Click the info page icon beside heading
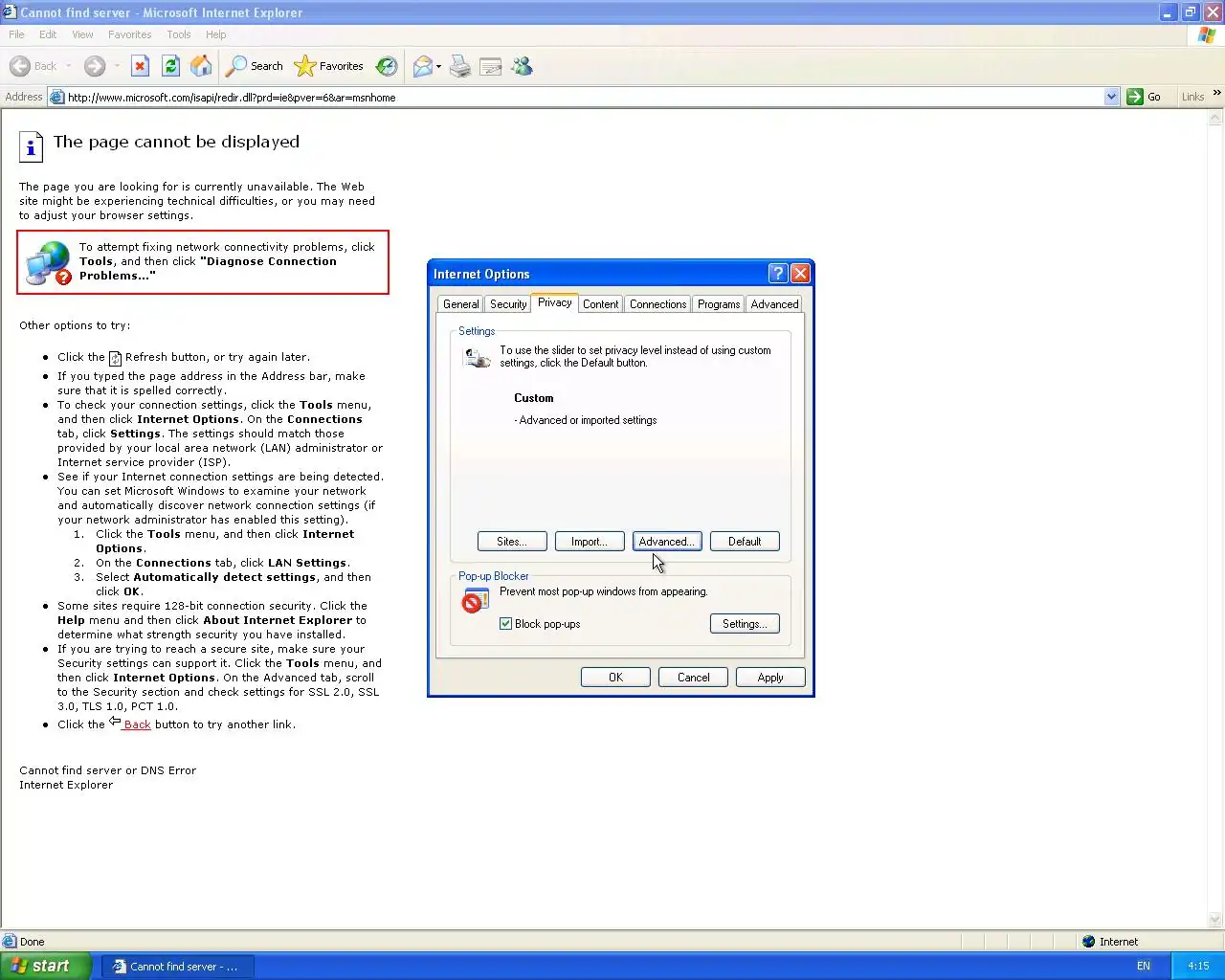 coord(31,146)
